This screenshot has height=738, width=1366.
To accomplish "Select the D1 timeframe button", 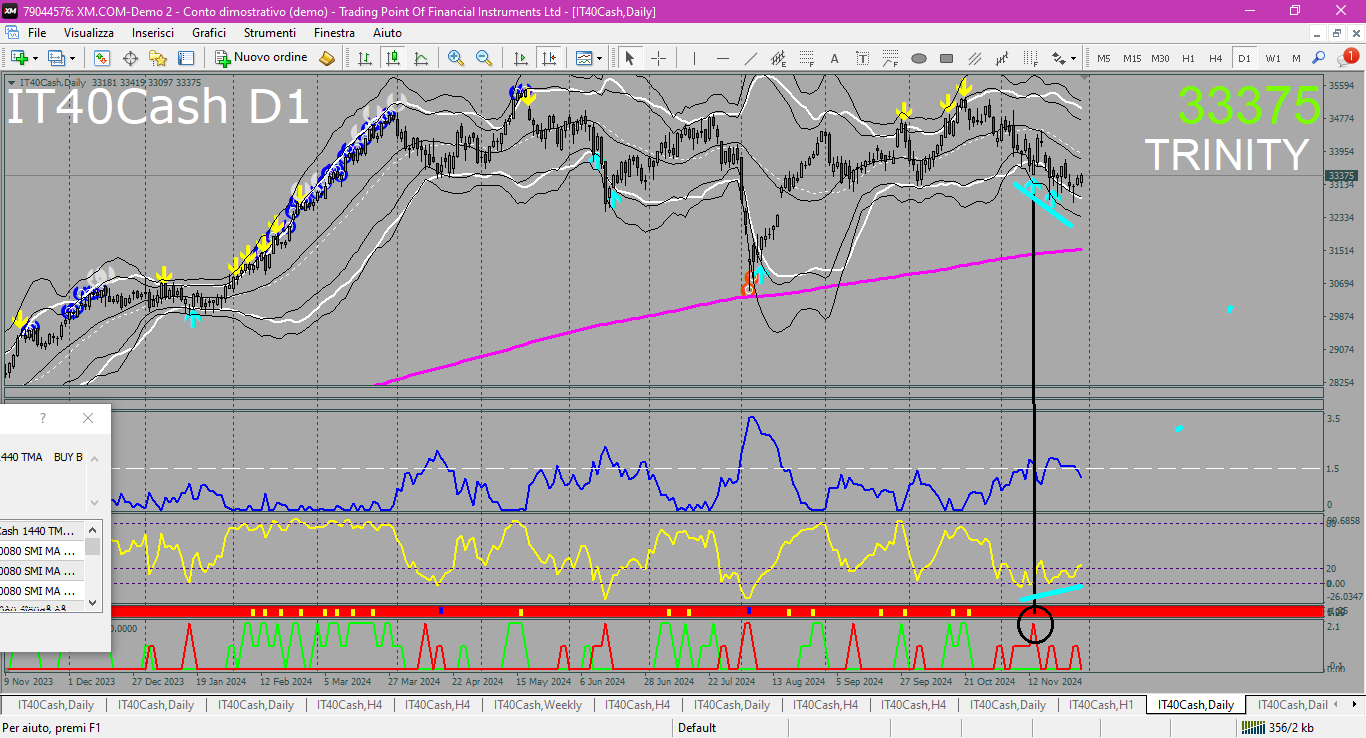I will pyautogui.click(x=1244, y=58).
